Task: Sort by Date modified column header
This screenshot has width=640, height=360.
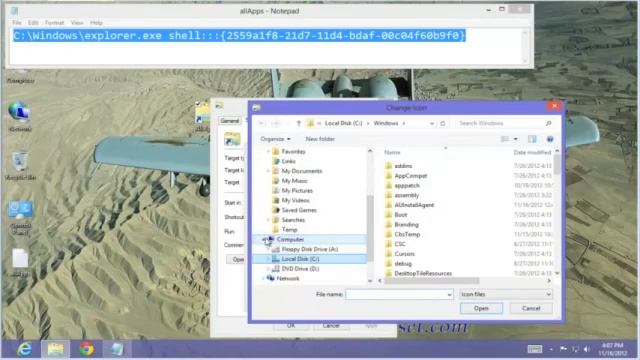Action: point(532,152)
